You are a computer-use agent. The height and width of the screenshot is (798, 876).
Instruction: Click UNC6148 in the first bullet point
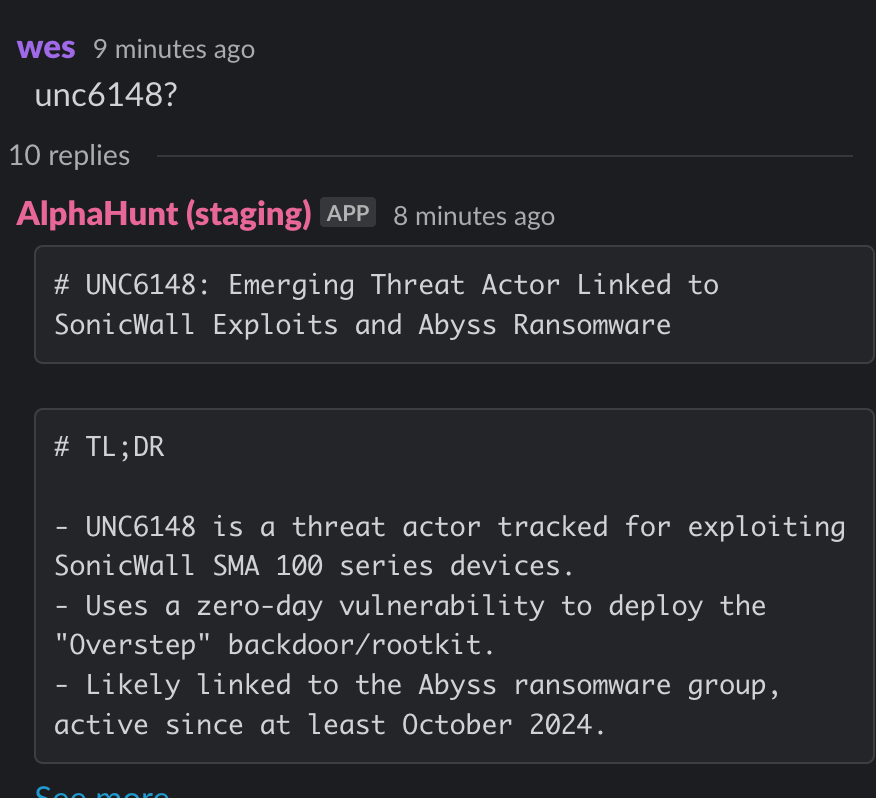(x=140, y=525)
